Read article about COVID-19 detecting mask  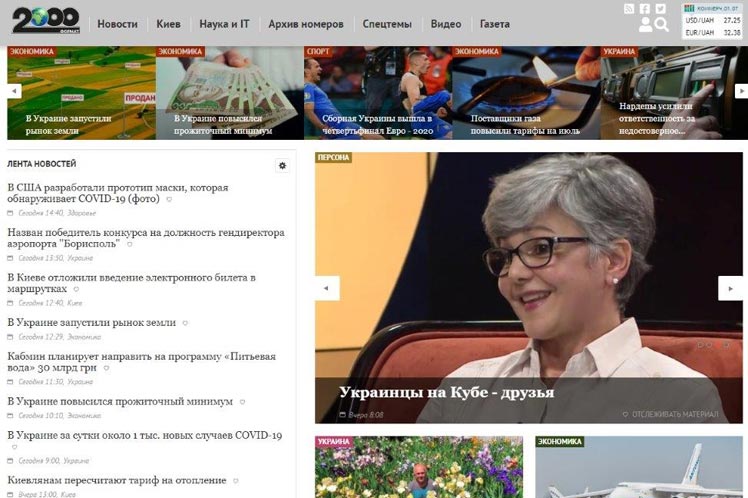[x=118, y=193]
